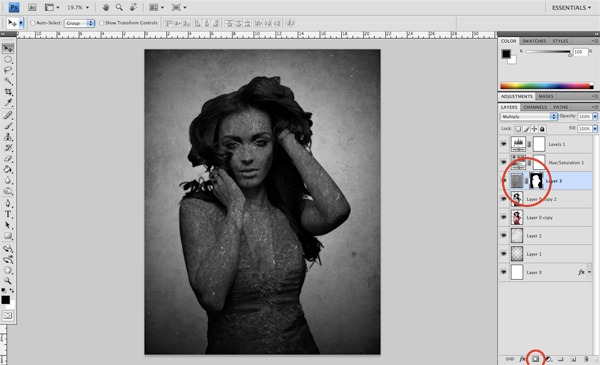Select the Zoom tool in toolbox
Screen dimensions: 600x365
8,281
